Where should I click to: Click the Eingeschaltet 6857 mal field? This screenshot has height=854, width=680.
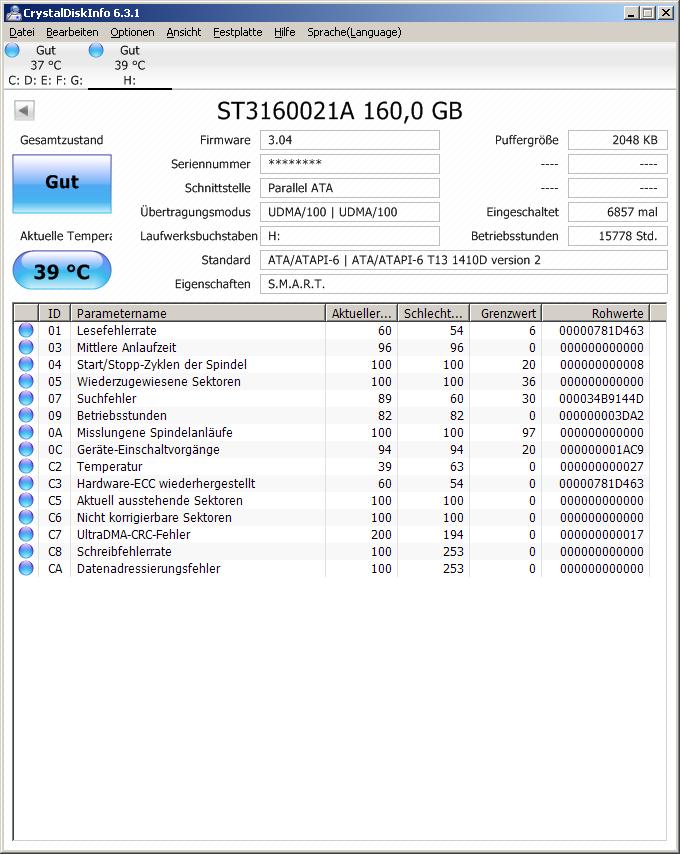pyautogui.click(x=618, y=212)
